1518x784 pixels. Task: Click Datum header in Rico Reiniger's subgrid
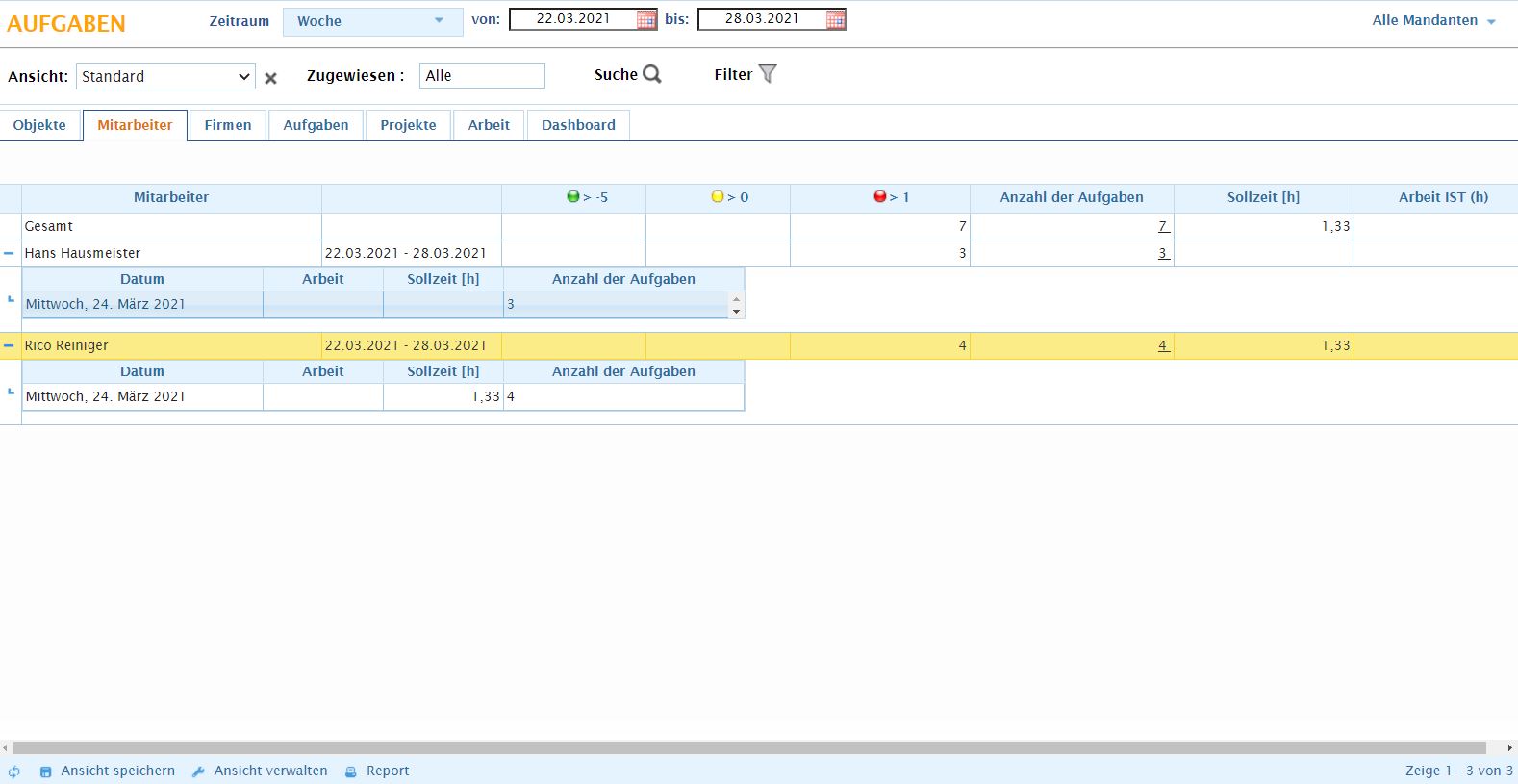point(142,371)
